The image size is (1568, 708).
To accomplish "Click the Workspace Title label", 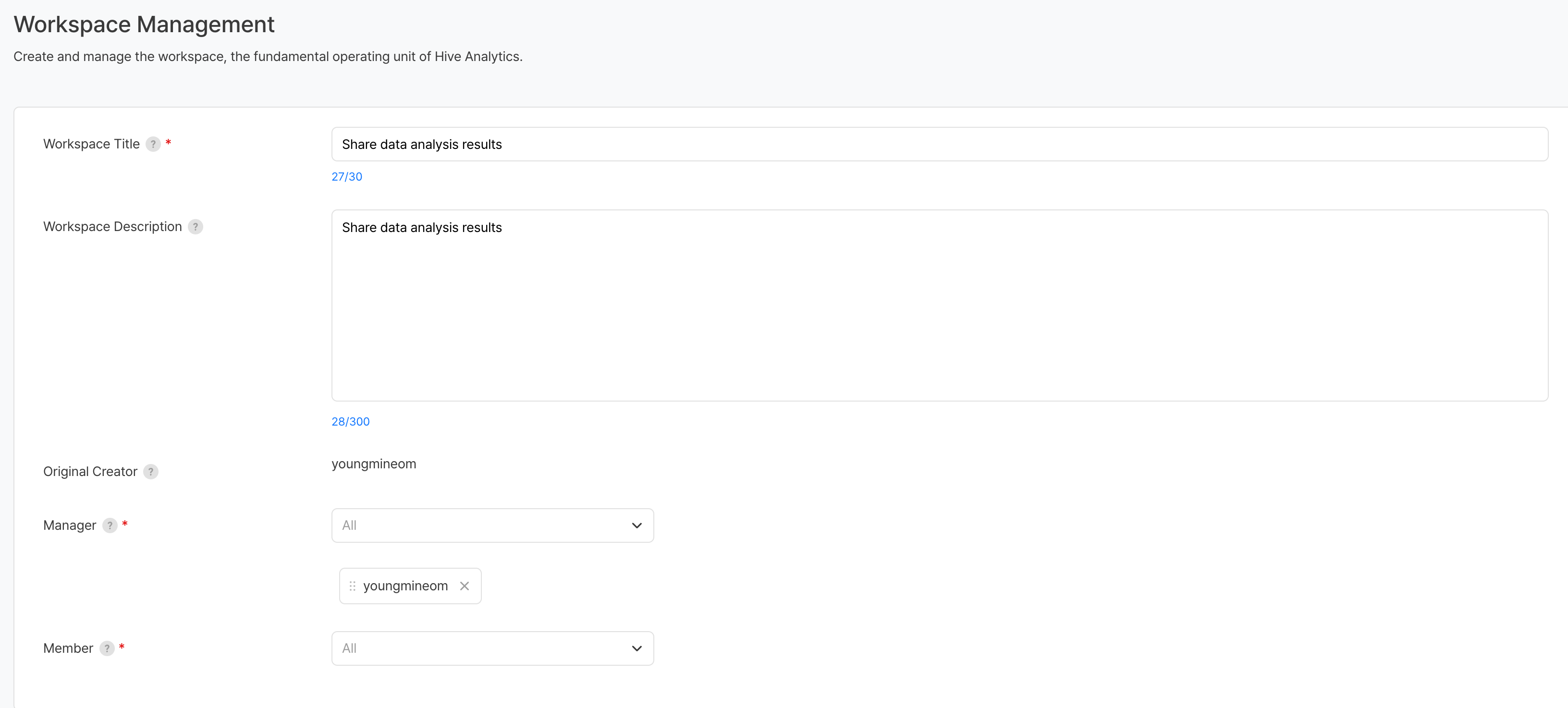I will pos(91,144).
